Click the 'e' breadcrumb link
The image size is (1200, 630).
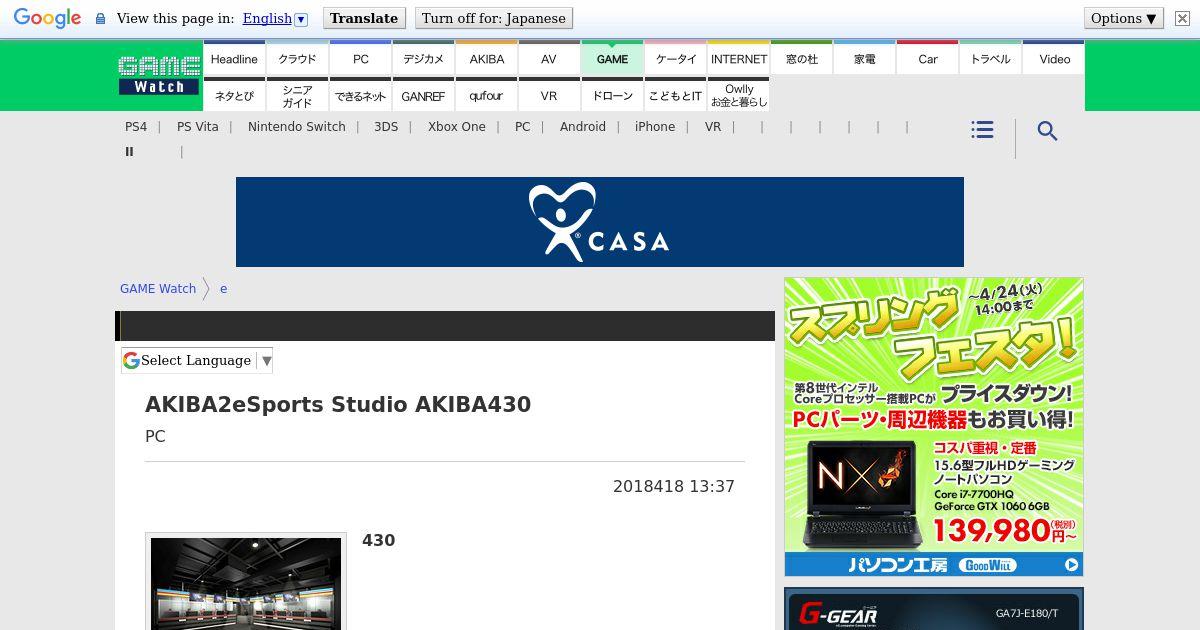[x=223, y=289]
